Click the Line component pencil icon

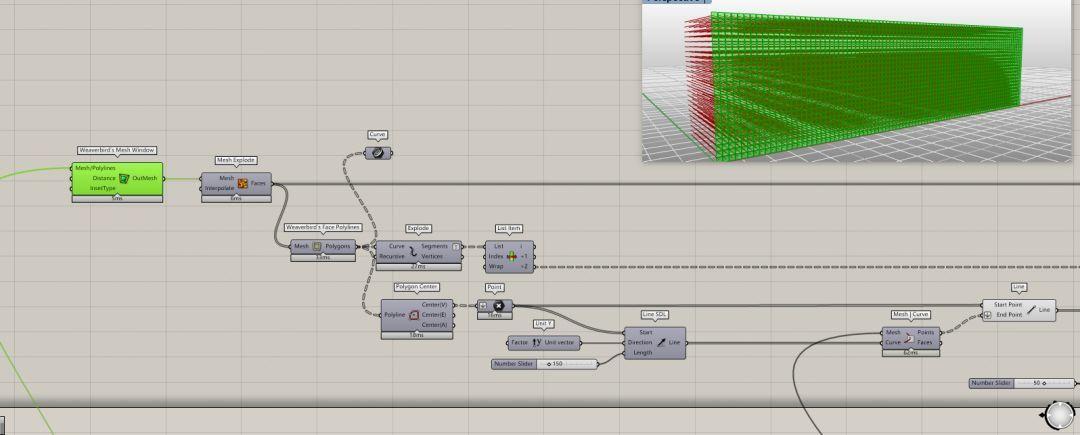(1031, 310)
